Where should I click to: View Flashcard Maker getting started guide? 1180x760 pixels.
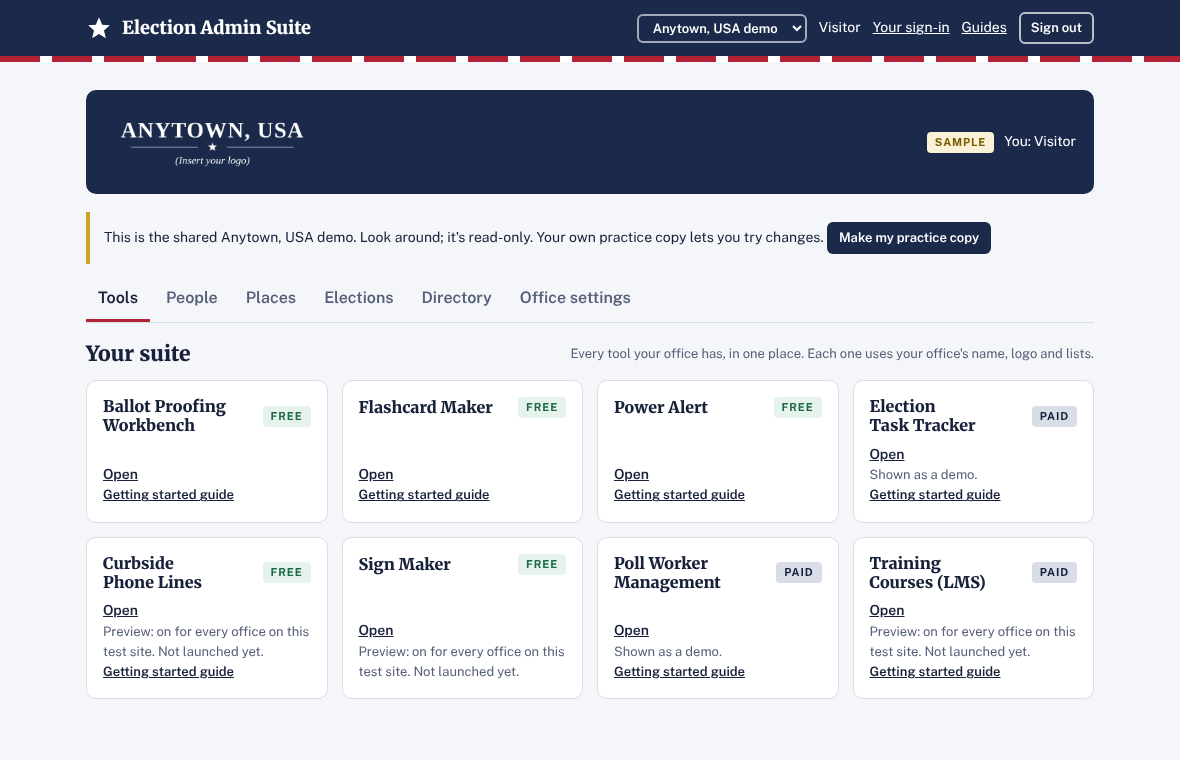pos(424,494)
